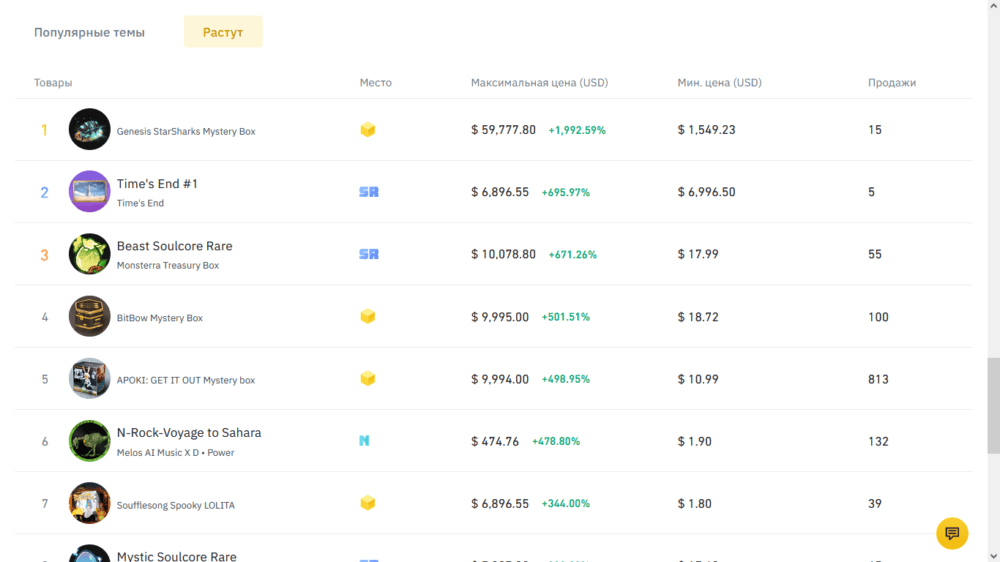Click the SR rarity icon for Time's End #1
The height and width of the screenshot is (562, 1000).
coord(368,192)
